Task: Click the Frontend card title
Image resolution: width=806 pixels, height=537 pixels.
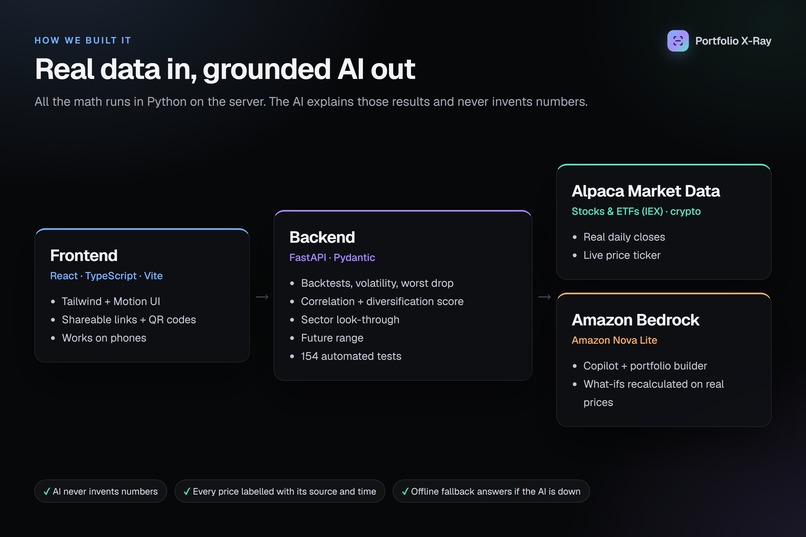Action: click(x=84, y=255)
